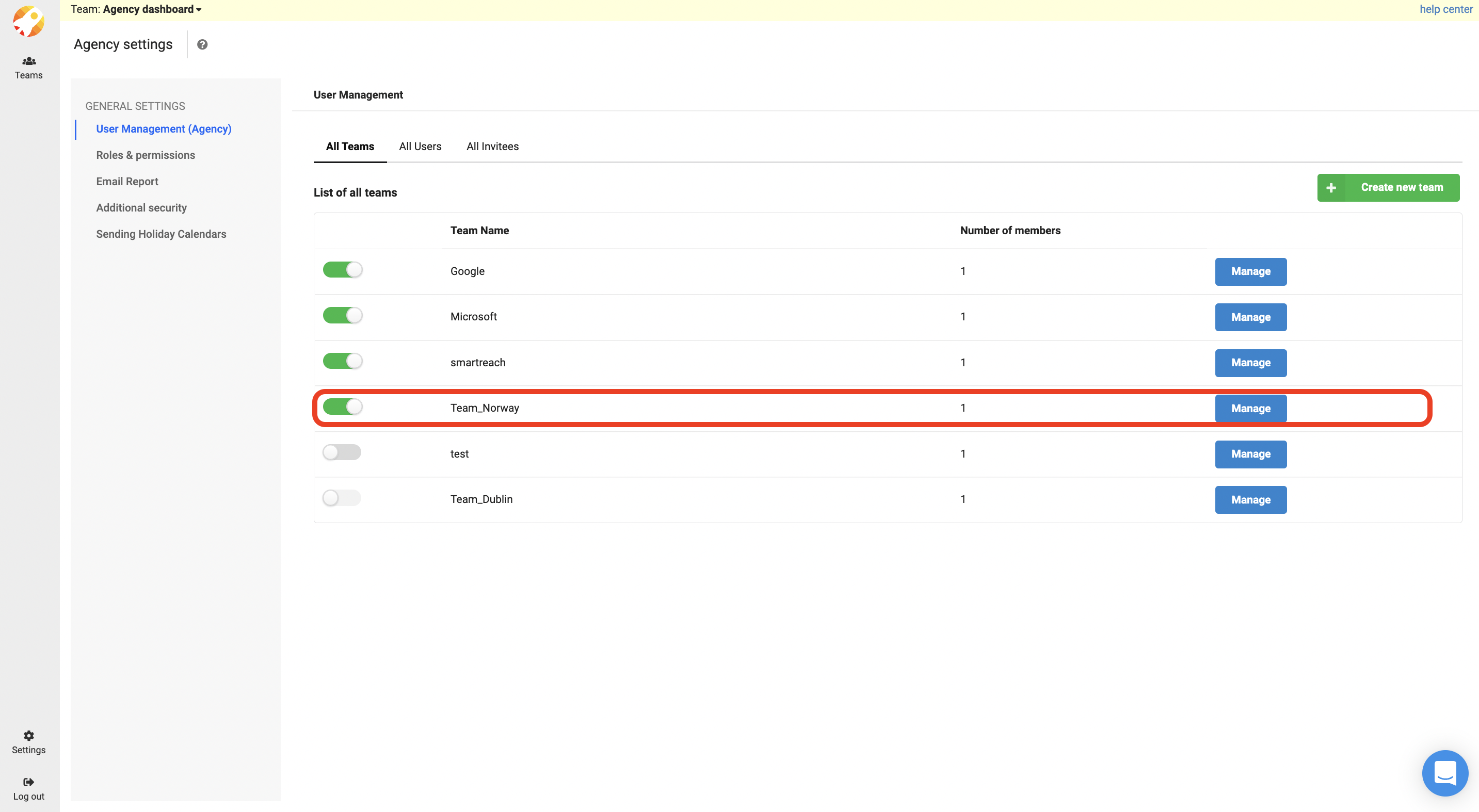
Task: Click the Settings gear icon
Action: [x=29, y=736]
